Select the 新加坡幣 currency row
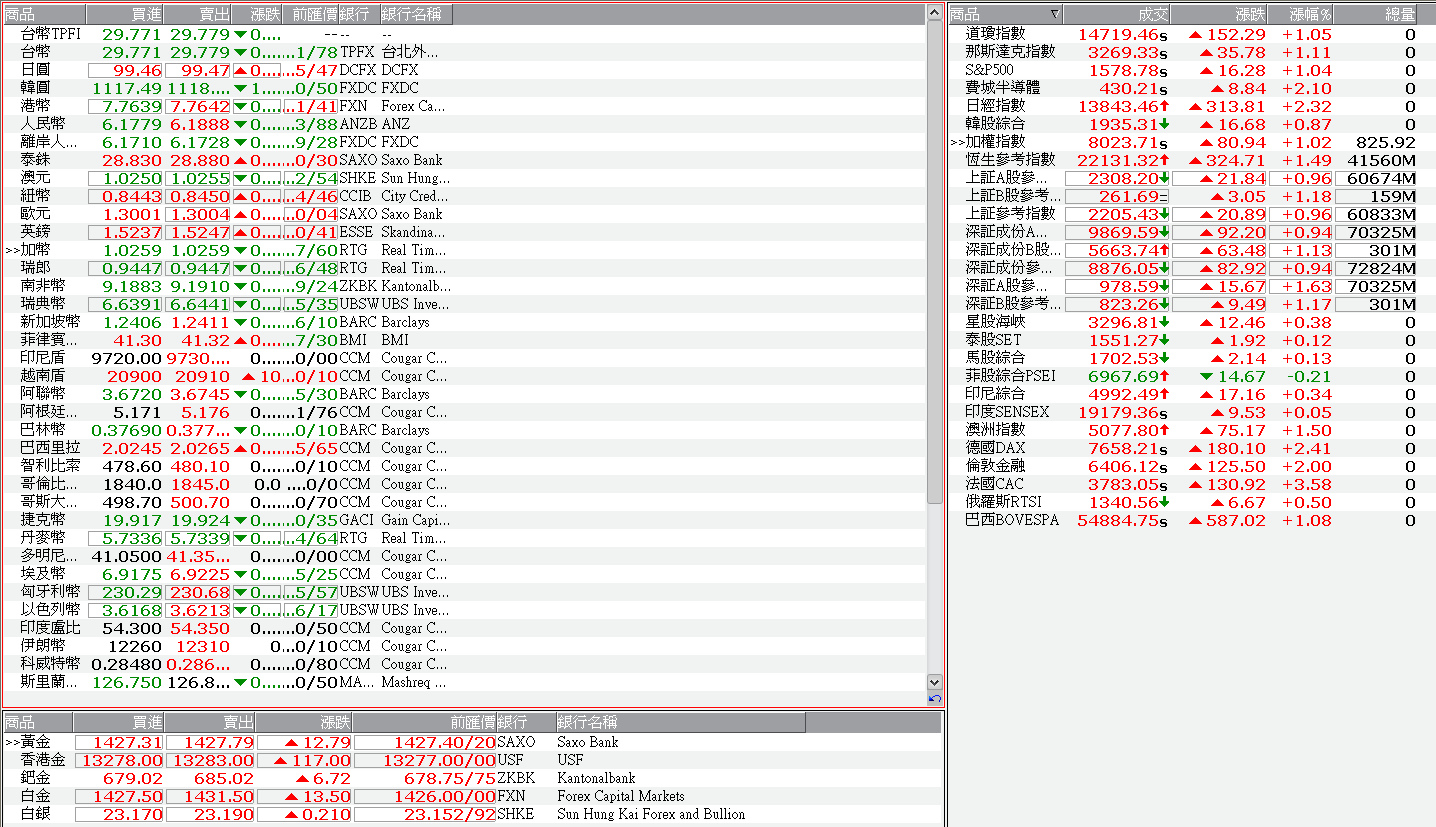Screen dimensions: 1436x827 [x=465, y=322]
